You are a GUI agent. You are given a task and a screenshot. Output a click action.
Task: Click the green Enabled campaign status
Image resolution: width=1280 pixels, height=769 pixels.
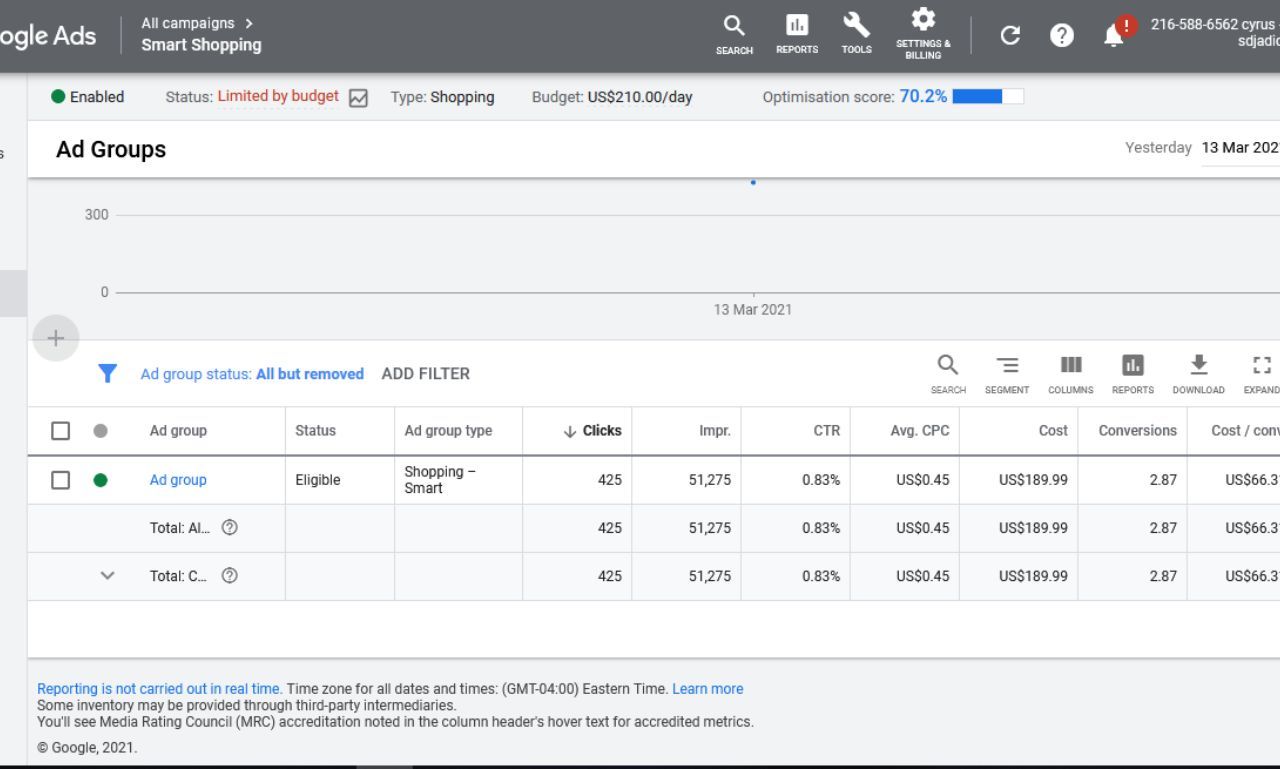tap(88, 97)
